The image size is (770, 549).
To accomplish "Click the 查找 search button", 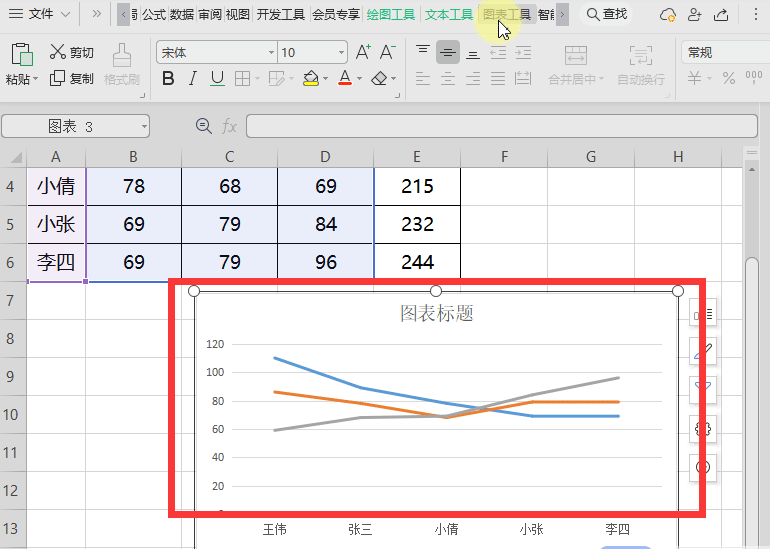I will tap(607, 14).
